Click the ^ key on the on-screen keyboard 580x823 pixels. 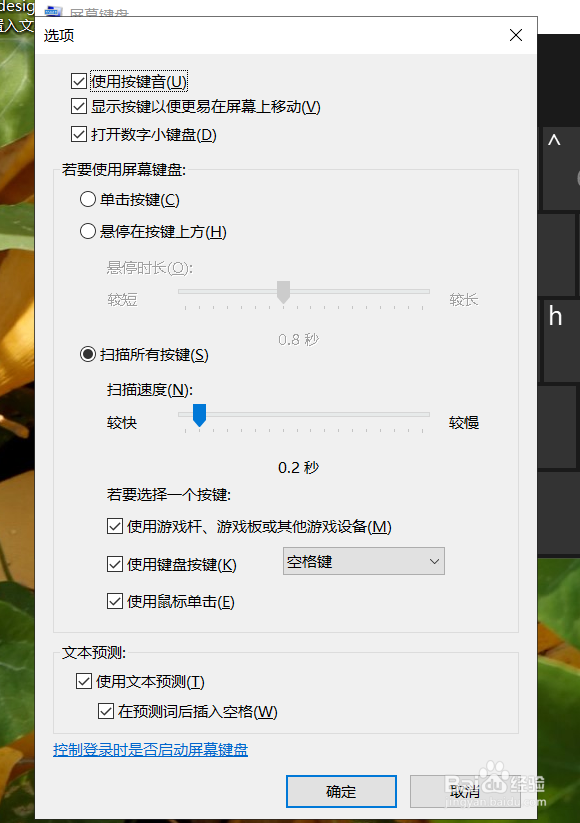(x=562, y=168)
